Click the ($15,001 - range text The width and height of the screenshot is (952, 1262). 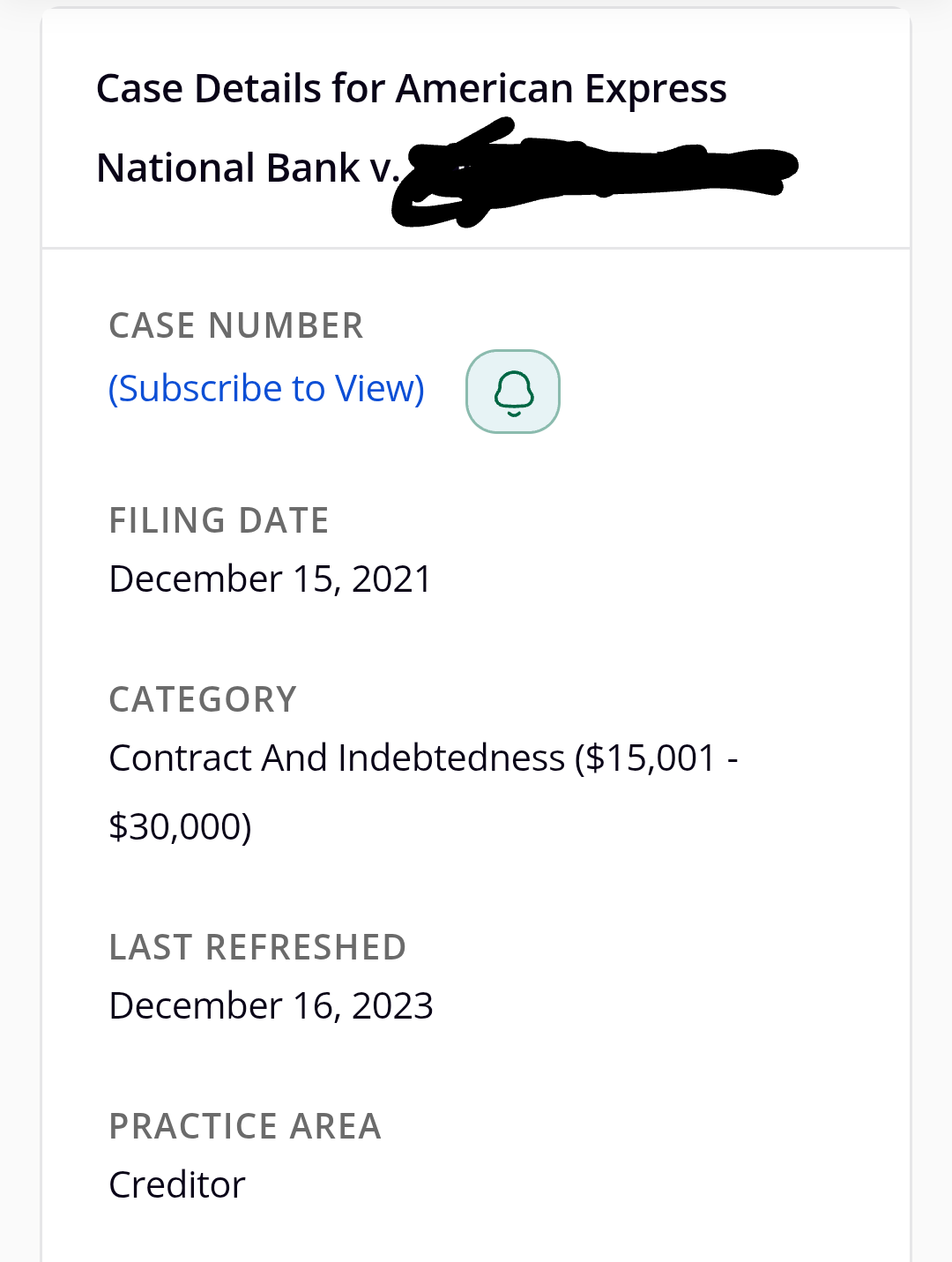[657, 758]
